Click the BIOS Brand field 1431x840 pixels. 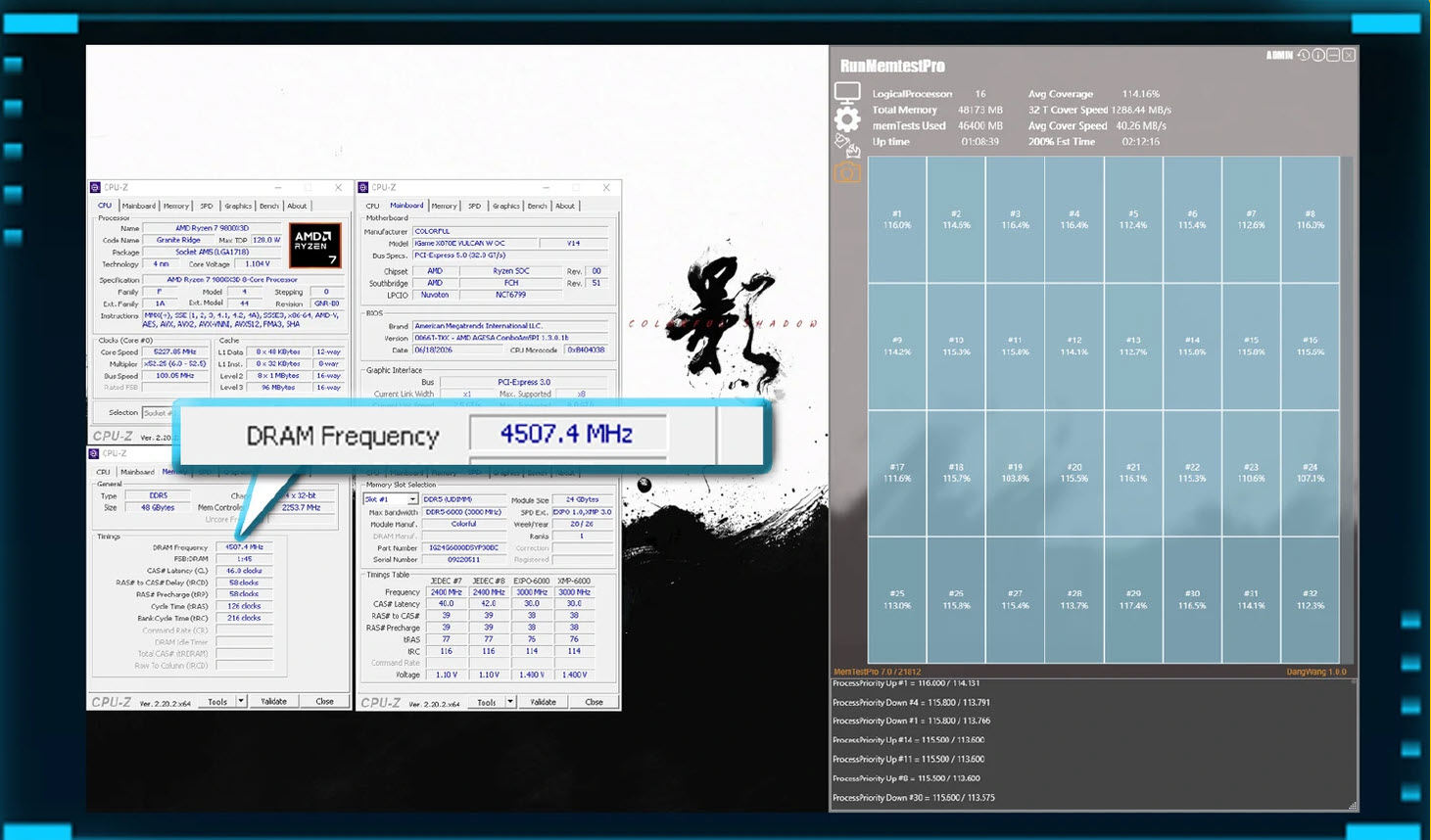point(510,326)
